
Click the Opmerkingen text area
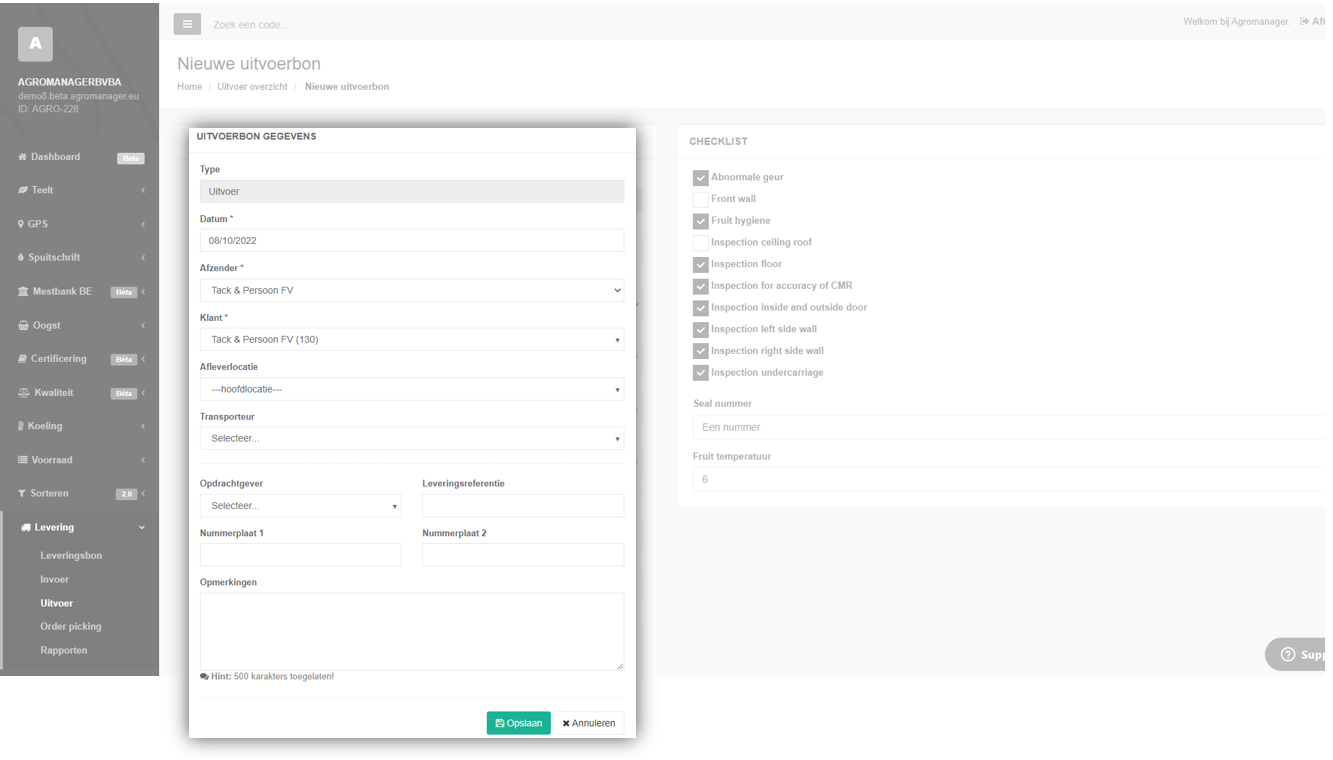pos(412,631)
